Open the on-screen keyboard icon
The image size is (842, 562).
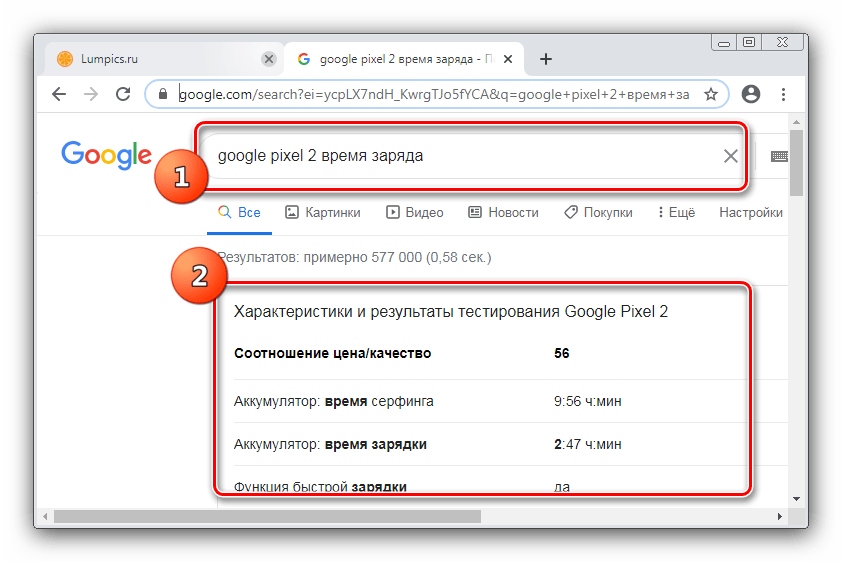[x=779, y=156]
